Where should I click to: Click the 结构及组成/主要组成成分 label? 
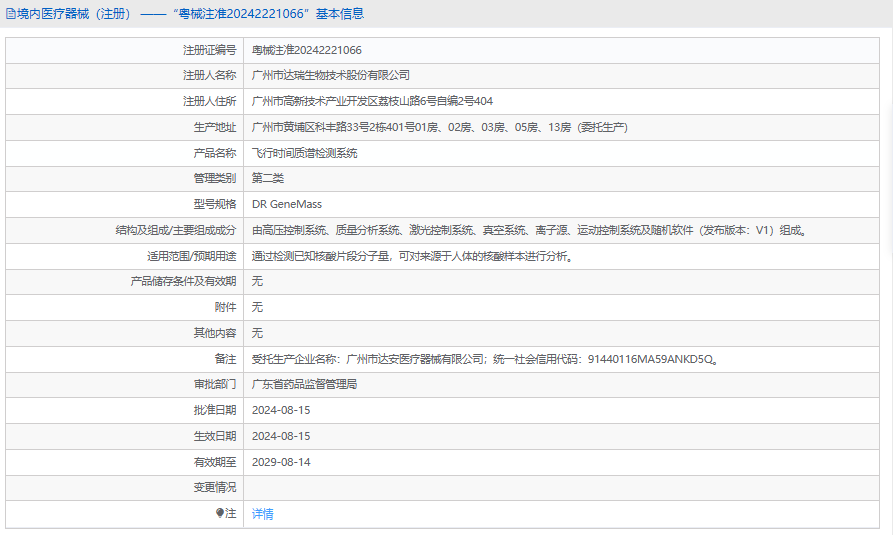[176, 230]
